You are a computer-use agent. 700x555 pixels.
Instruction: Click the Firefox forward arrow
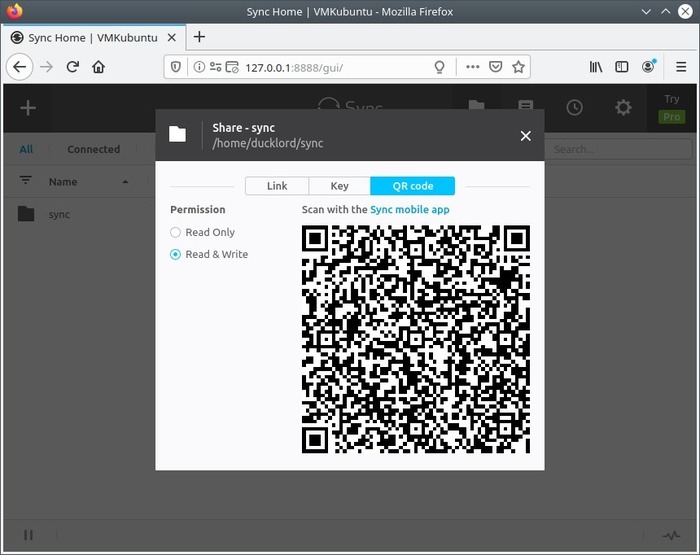[x=46, y=67]
